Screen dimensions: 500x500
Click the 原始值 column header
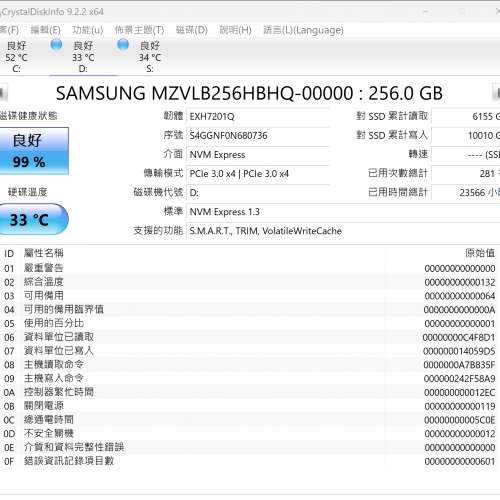pos(480,253)
